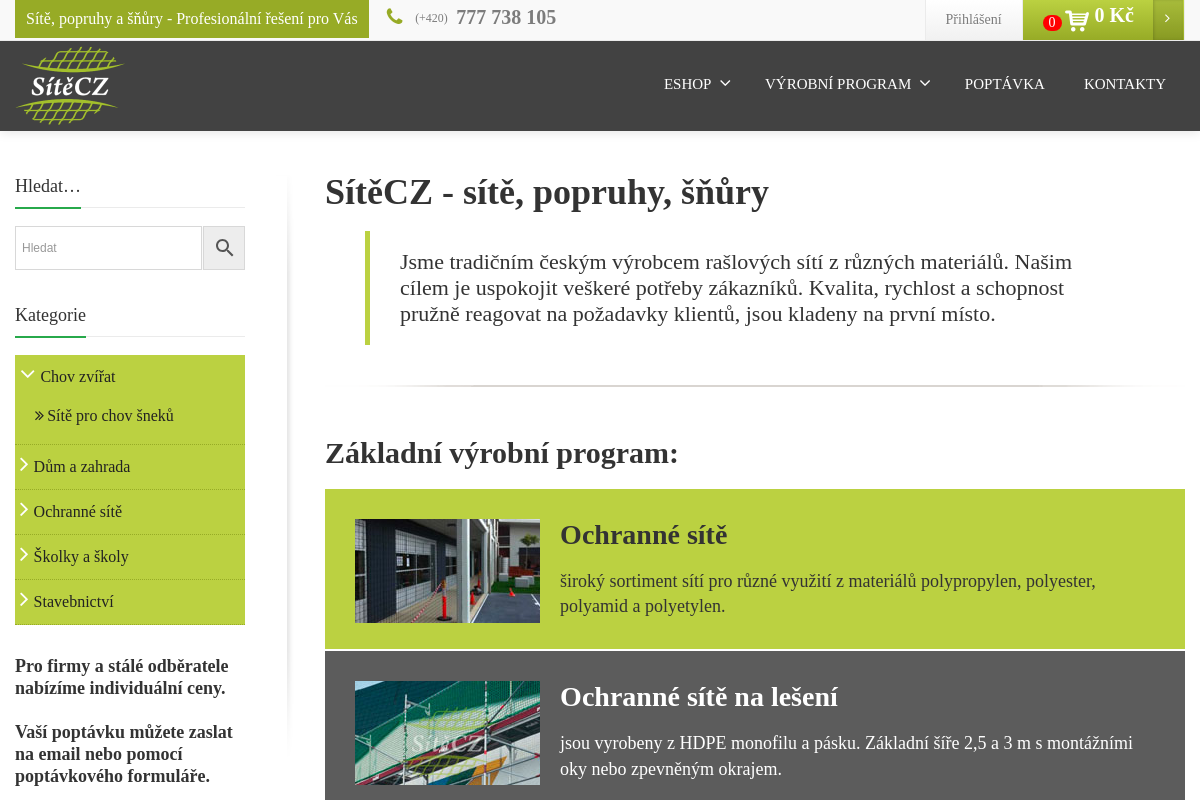Click the Ochranné sítě na lešení thumbnail
This screenshot has height=800, width=1200.
pyautogui.click(x=447, y=733)
